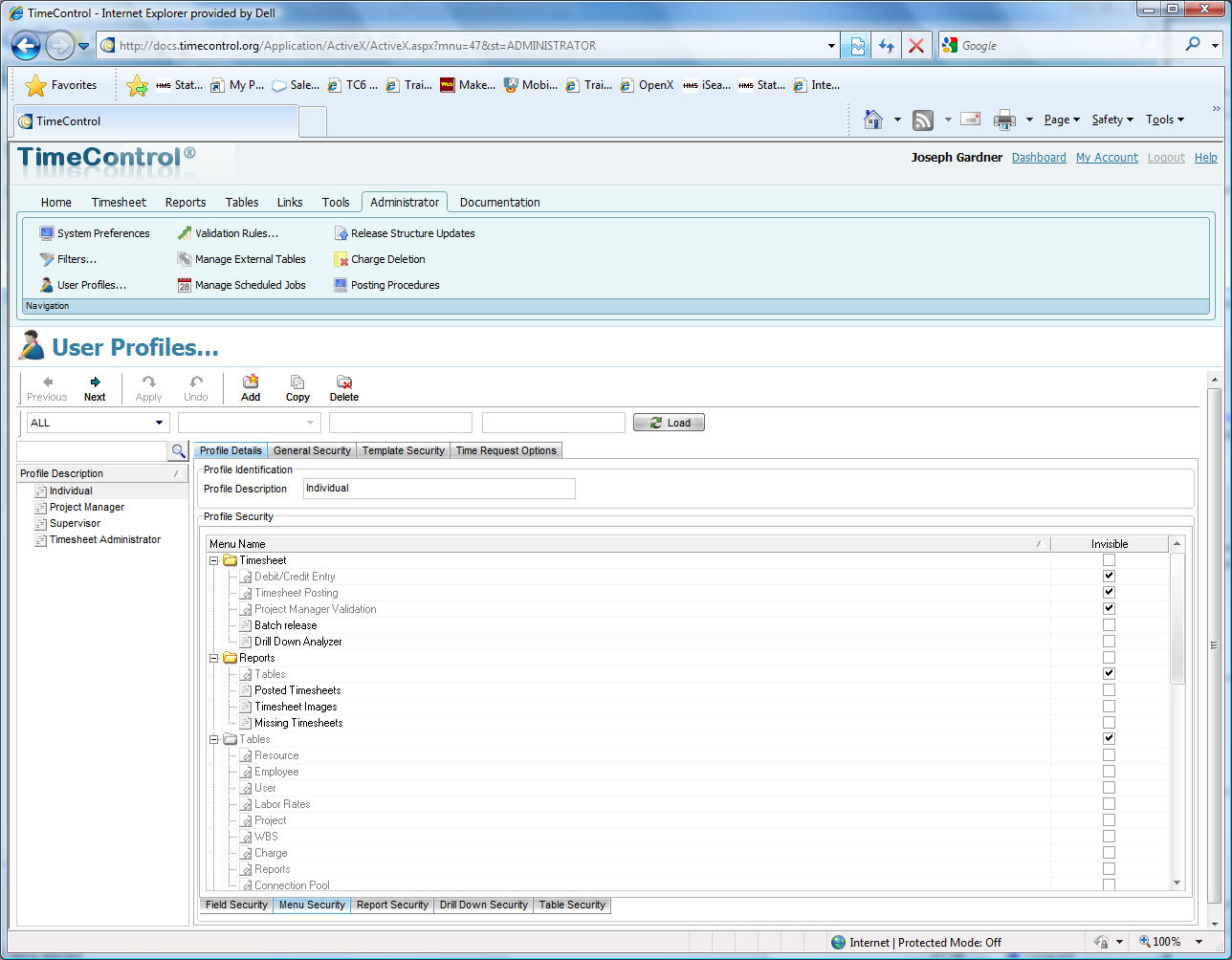Open the Dashboard link
Screen dimensions: 1232x960
[x=1039, y=158]
